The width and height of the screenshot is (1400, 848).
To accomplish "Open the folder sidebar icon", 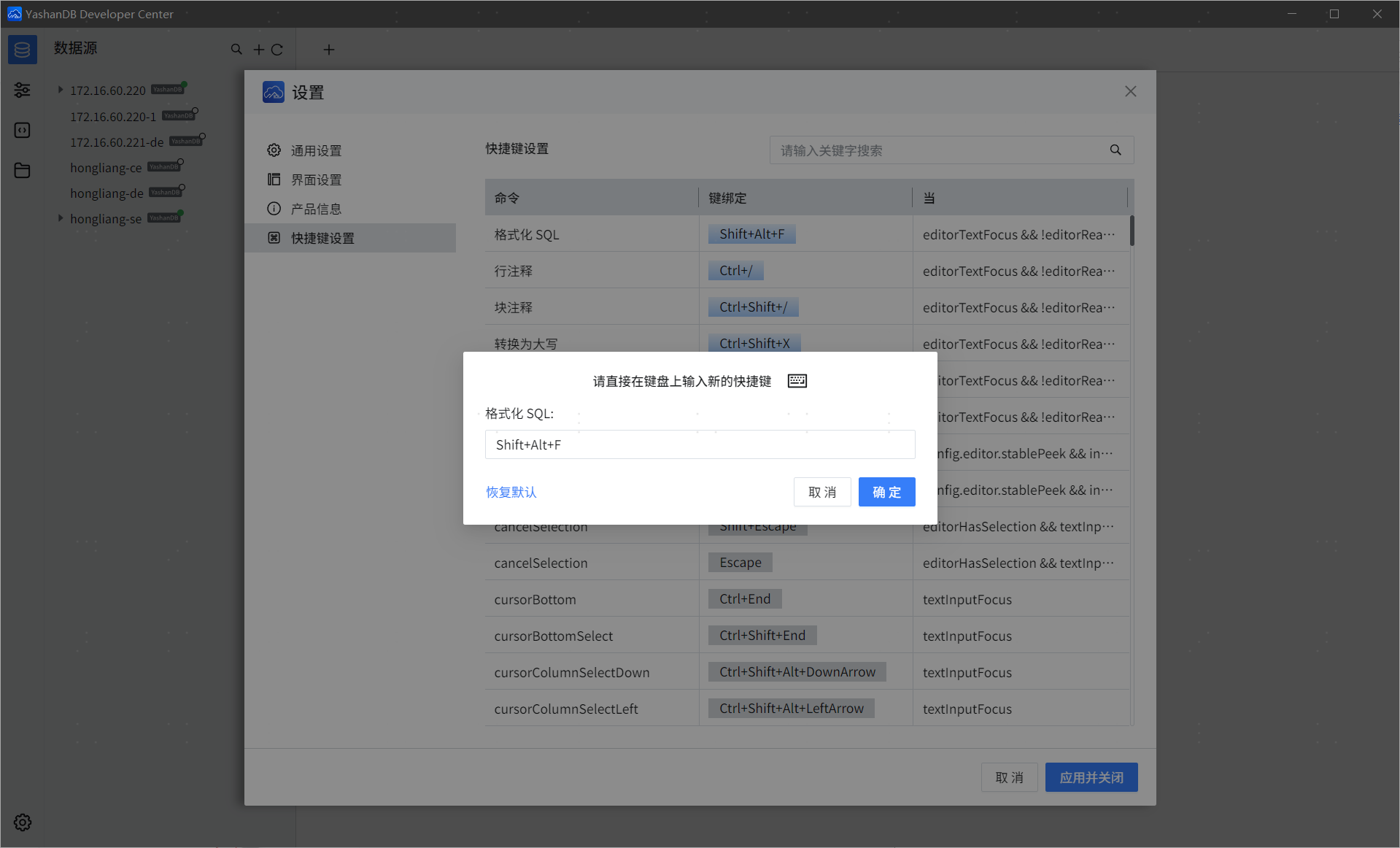I will [x=22, y=170].
